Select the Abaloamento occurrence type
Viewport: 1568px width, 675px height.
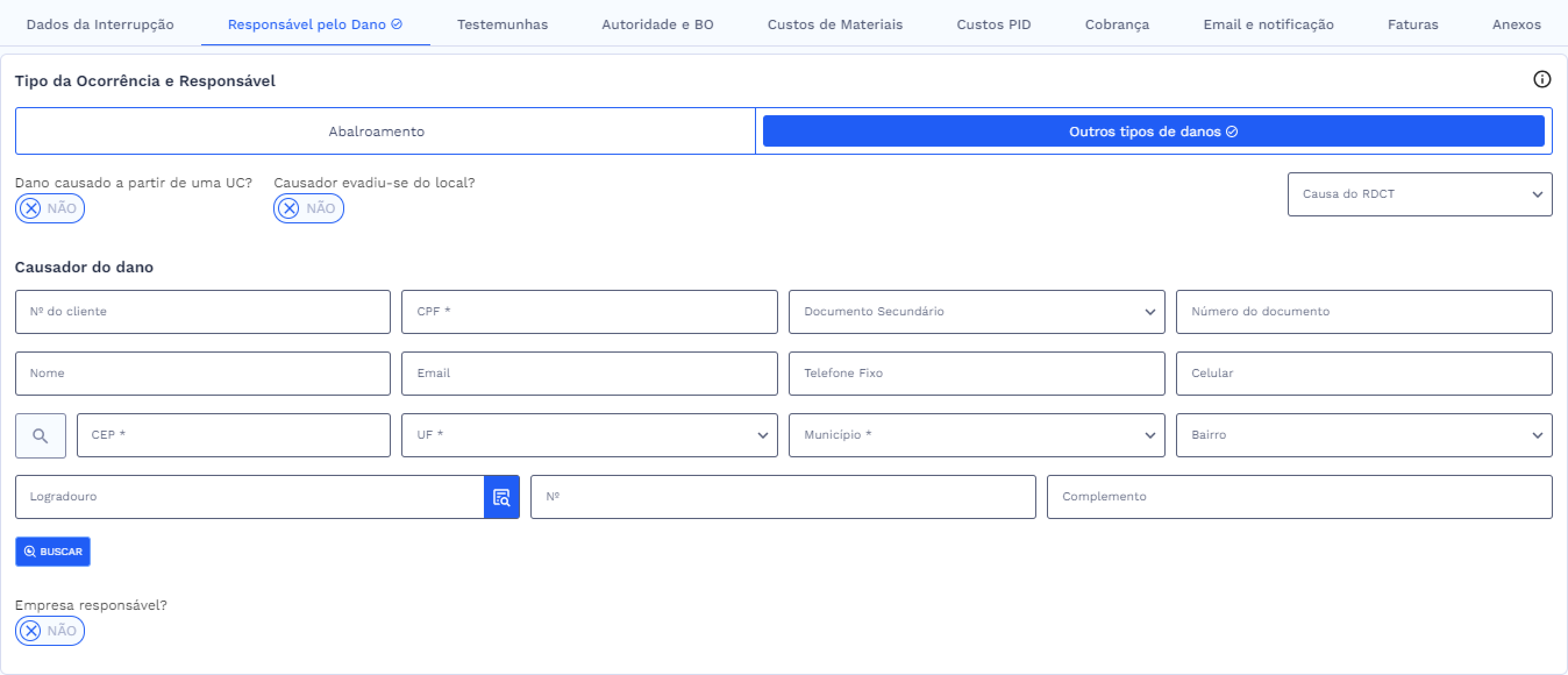click(376, 132)
